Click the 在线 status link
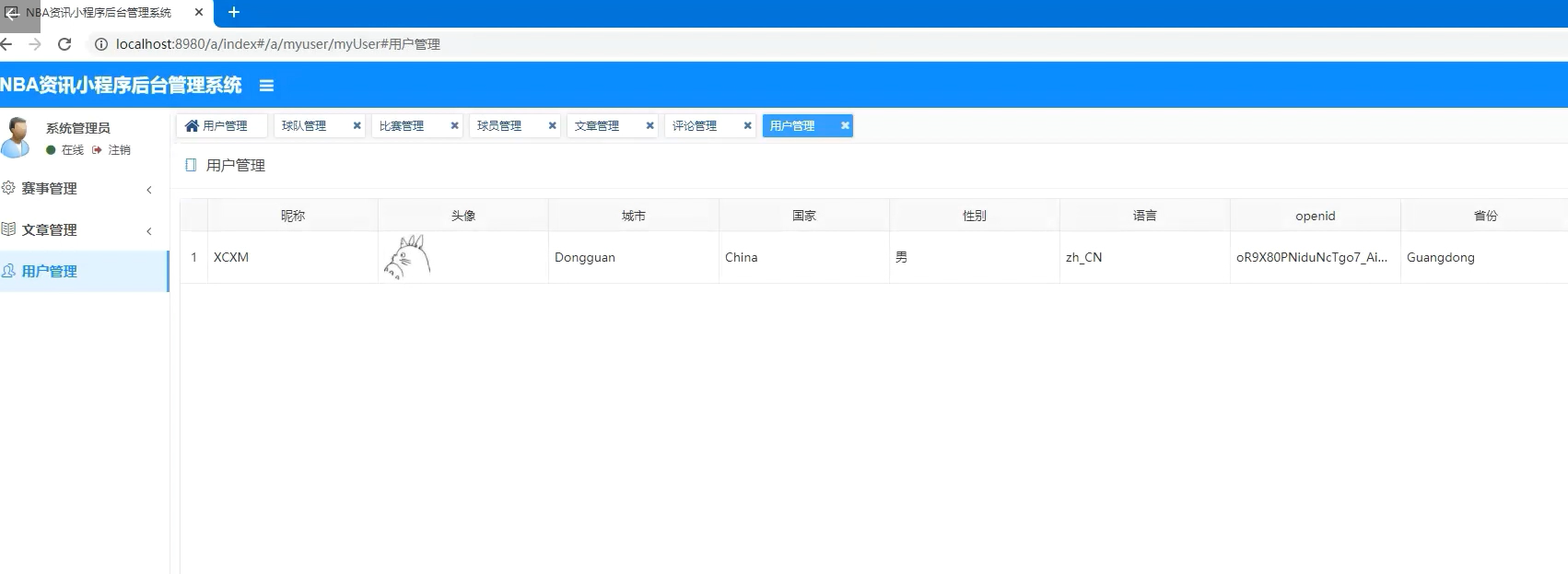 coord(72,150)
